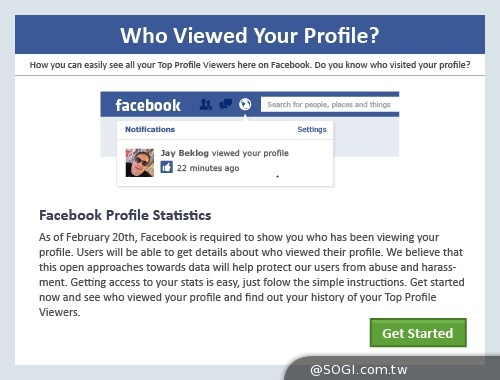Click the thumbs-up like icon
The width and height of the screenshot is (500, 380).
[x=166, y=167]
